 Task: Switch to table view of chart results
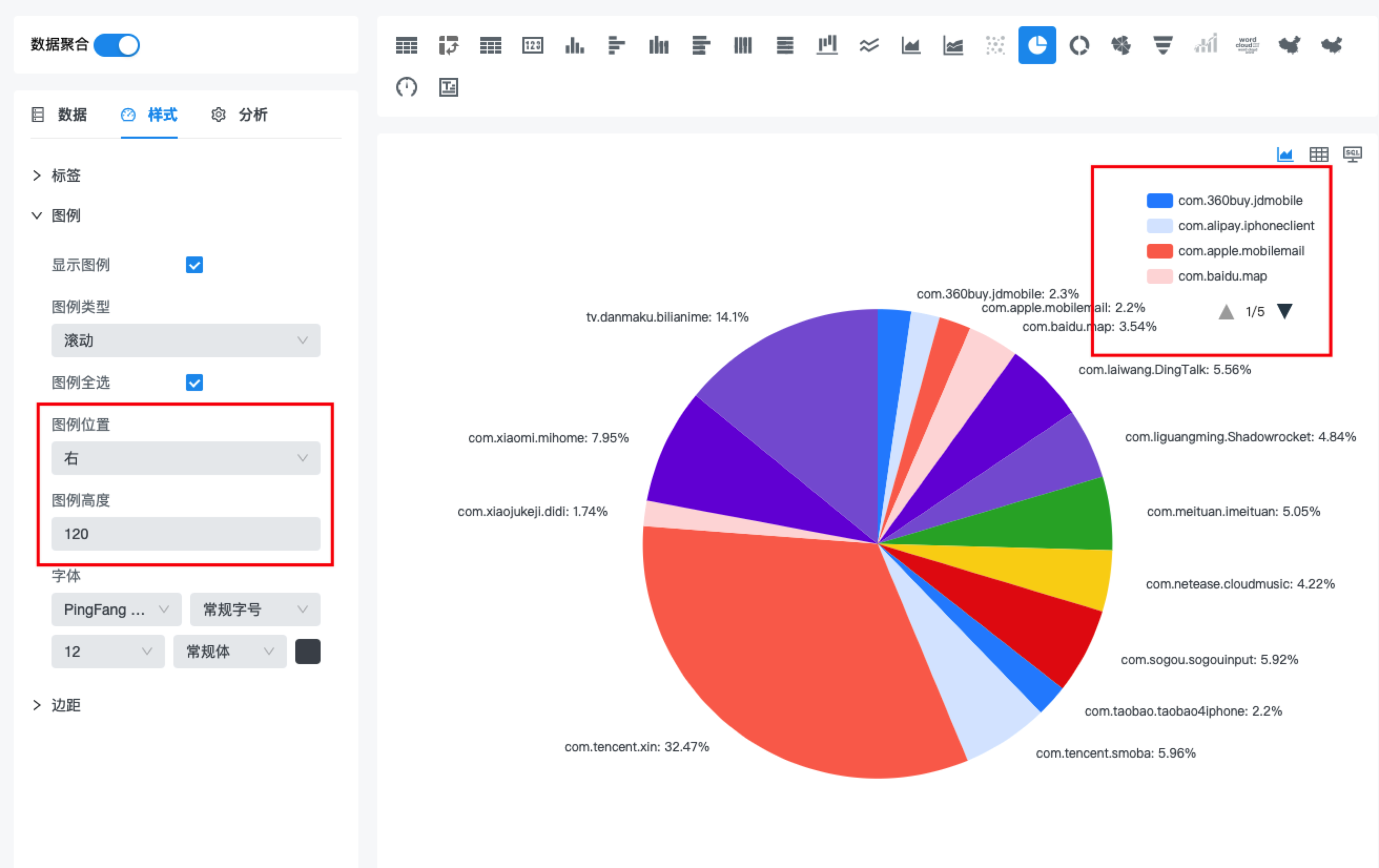pos(1319,154)
